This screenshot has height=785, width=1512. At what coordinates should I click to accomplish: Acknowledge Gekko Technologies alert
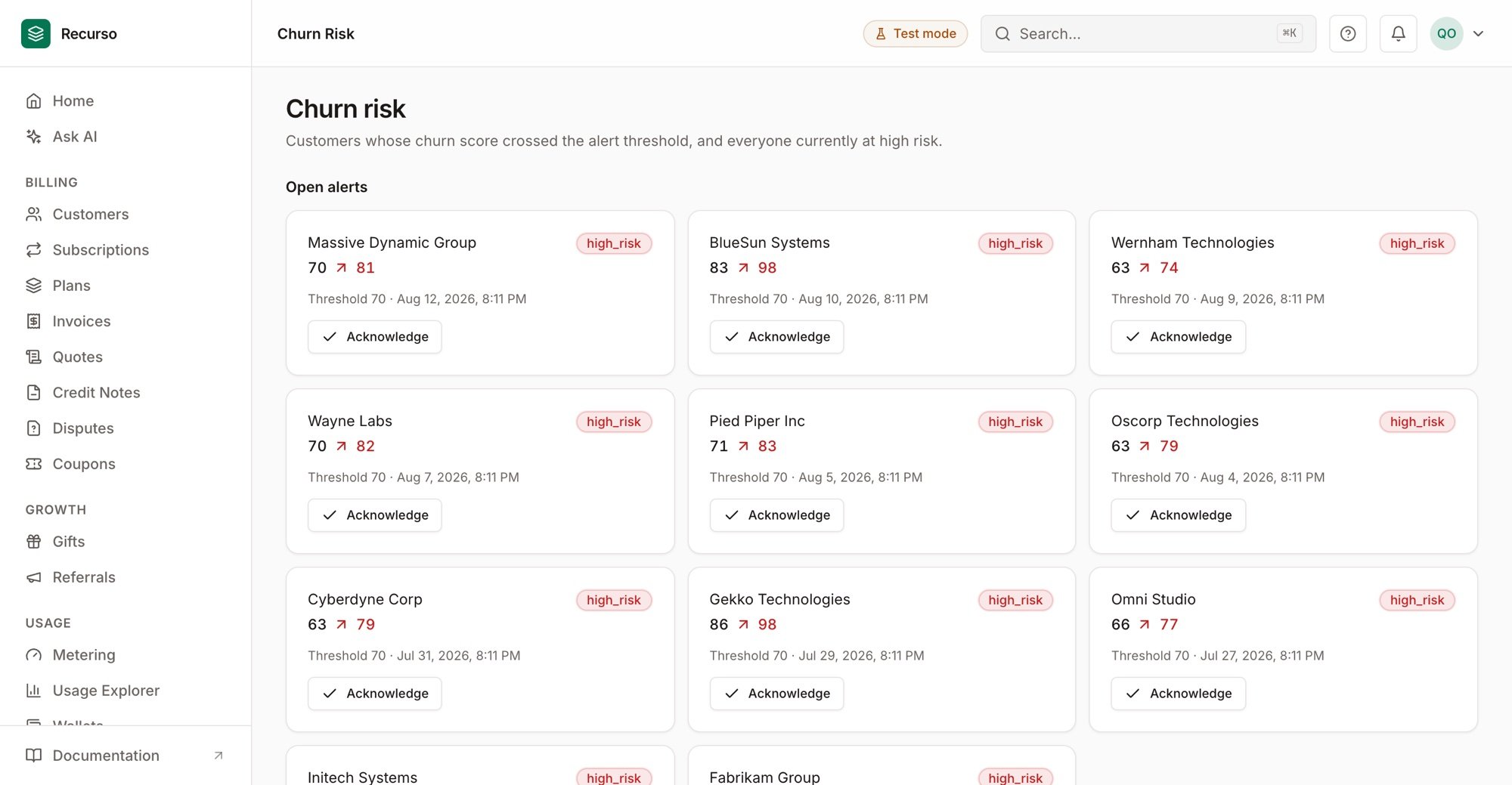tap(776, 694)
